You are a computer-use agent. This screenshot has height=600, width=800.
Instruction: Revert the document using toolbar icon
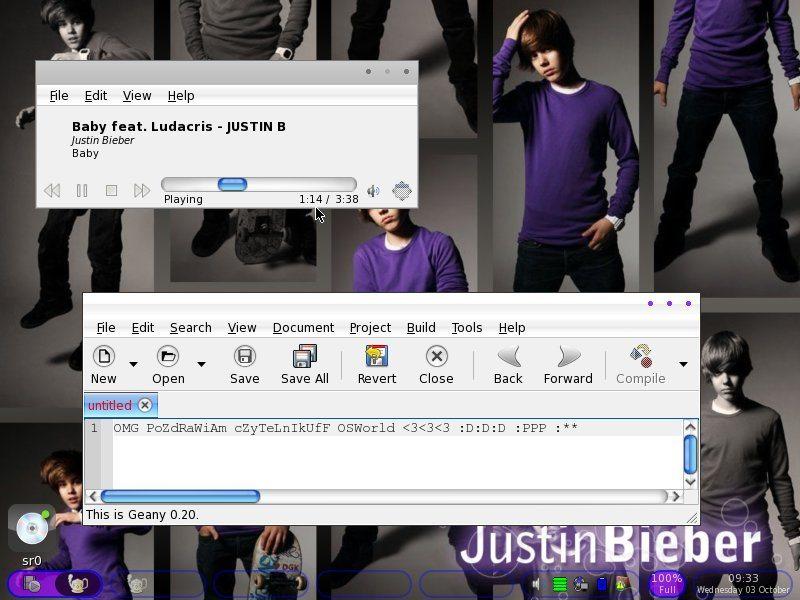(x=376, y=357)
